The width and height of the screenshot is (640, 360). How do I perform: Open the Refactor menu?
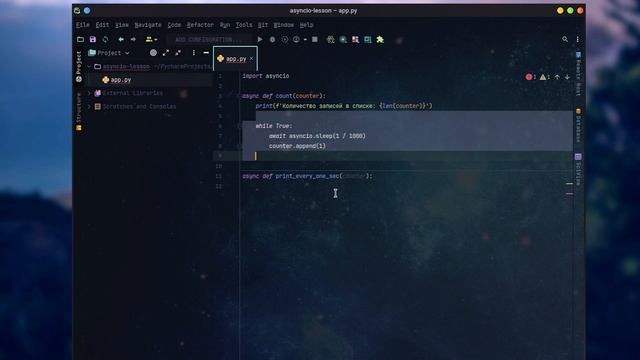pyautogui.click(x=200, y=25)
